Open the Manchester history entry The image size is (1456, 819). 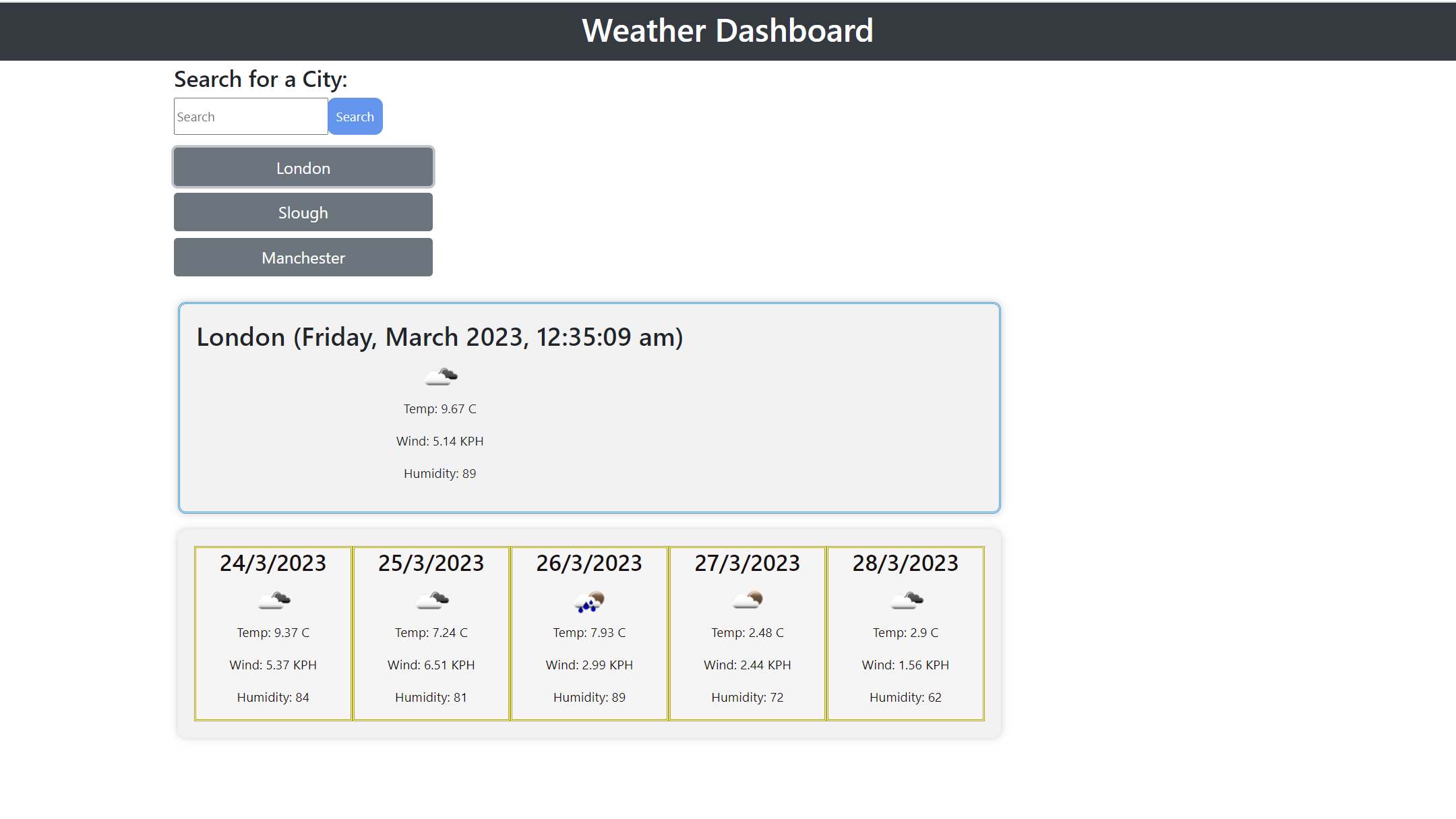(303, 257)
